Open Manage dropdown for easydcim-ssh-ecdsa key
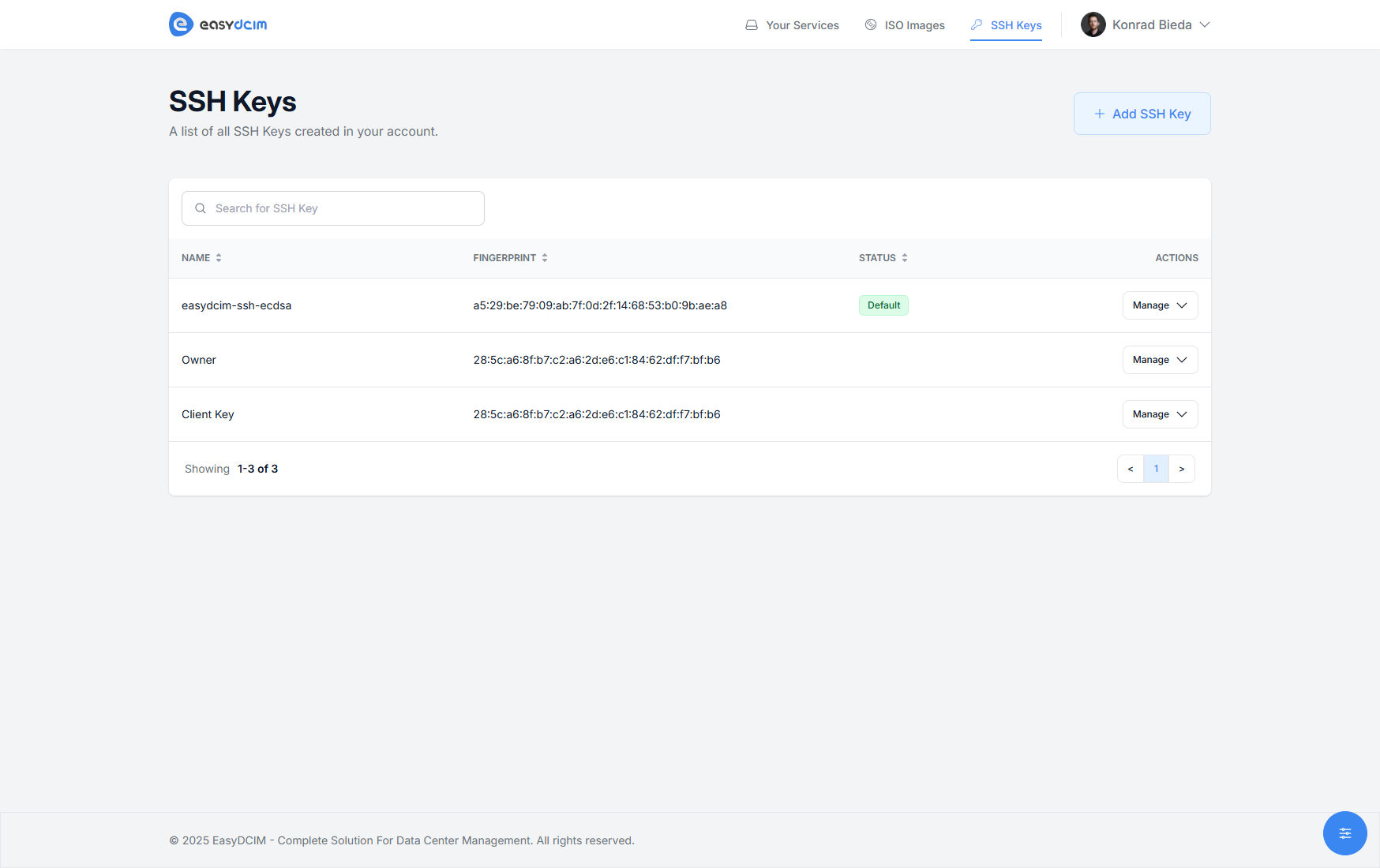This screenshot has height=868, width=1380. [x=1160, y=305]
